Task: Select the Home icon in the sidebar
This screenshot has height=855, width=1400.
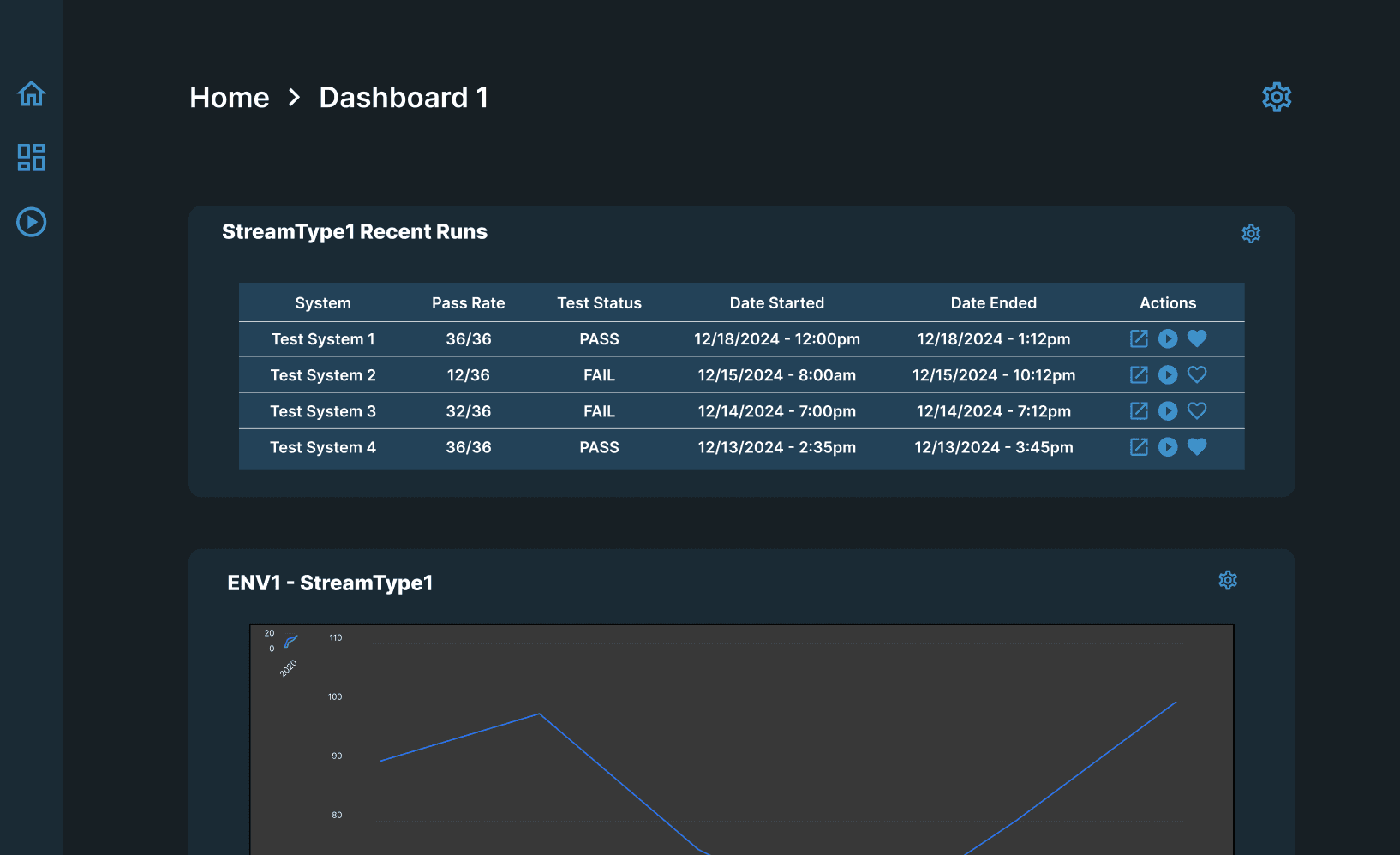Action: click(x=31, y=93)
